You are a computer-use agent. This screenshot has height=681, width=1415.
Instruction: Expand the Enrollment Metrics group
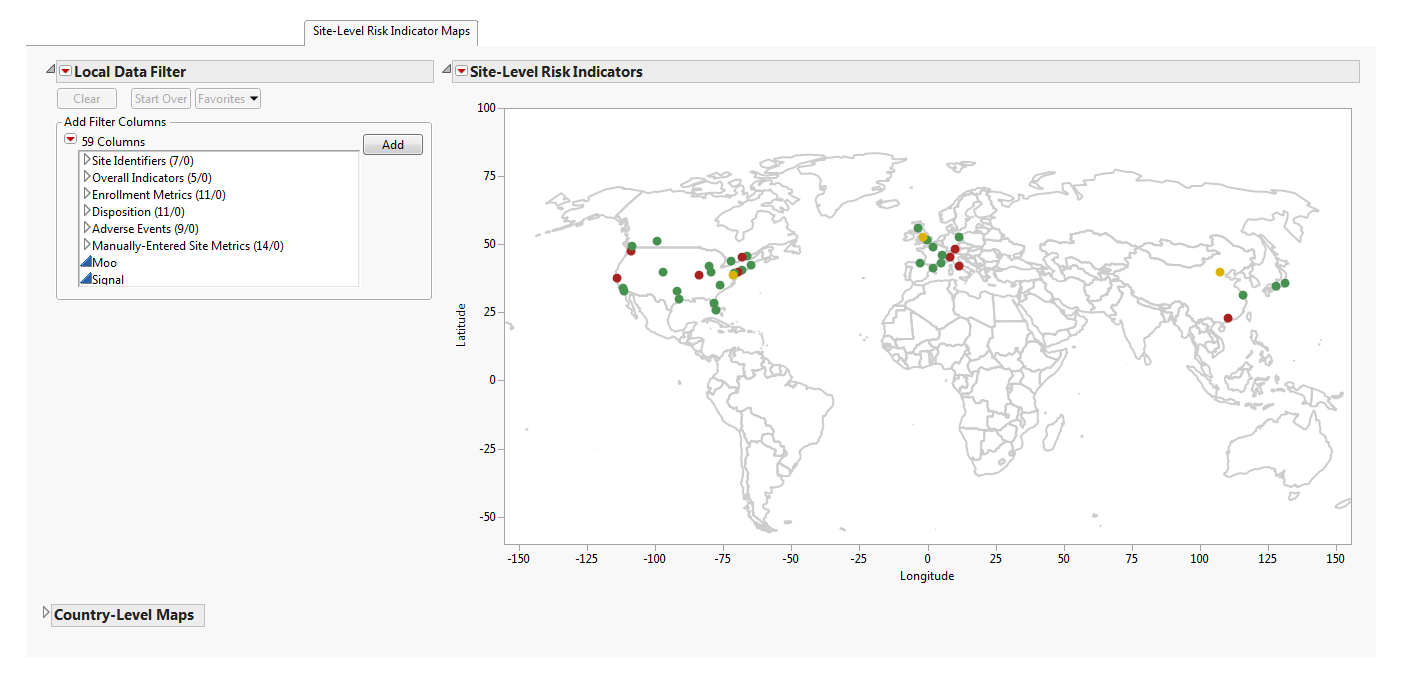click(x=87, y=194)
